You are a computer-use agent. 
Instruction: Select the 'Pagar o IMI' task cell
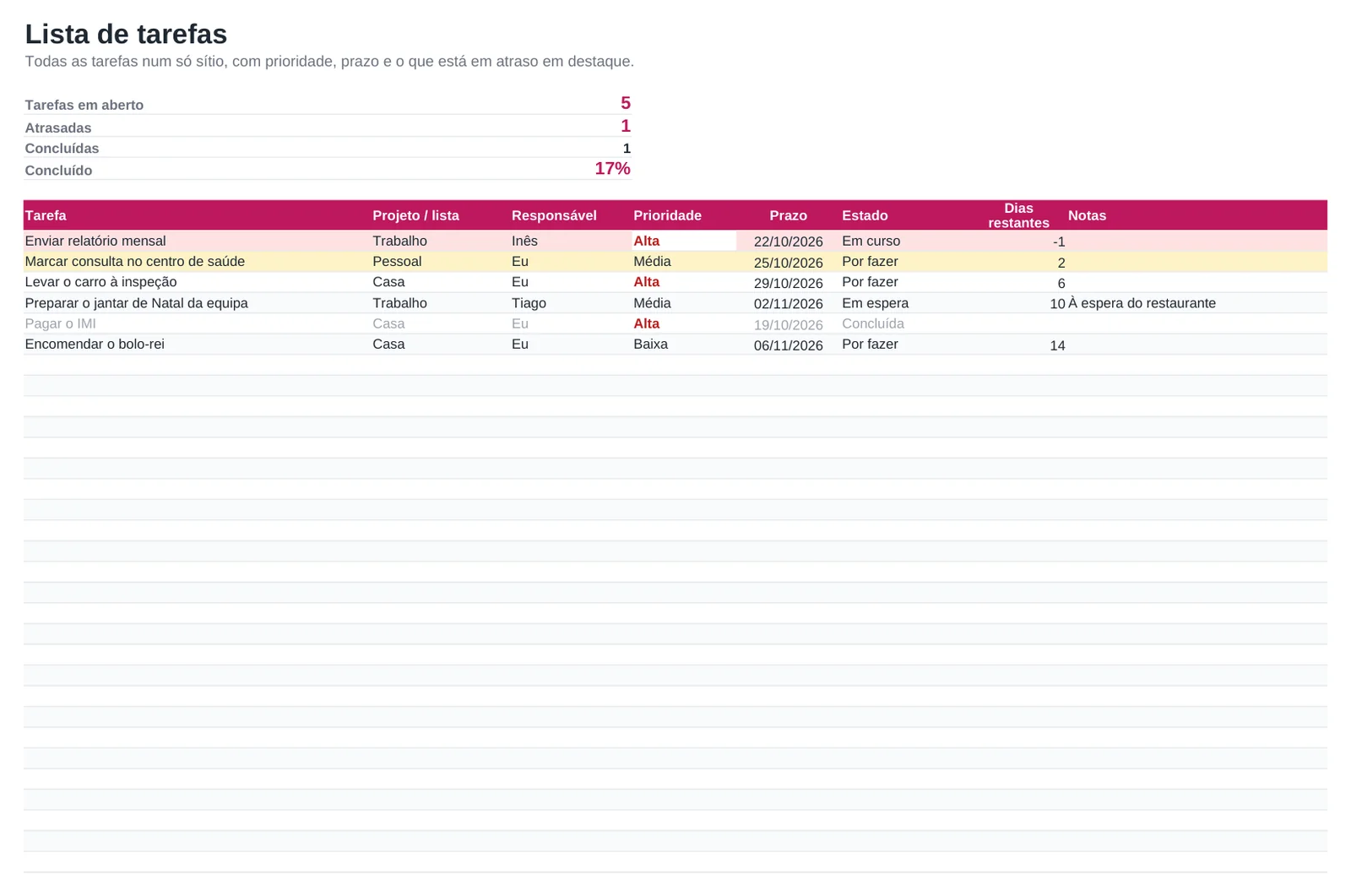pyautogui.click(x=60, y=323)
